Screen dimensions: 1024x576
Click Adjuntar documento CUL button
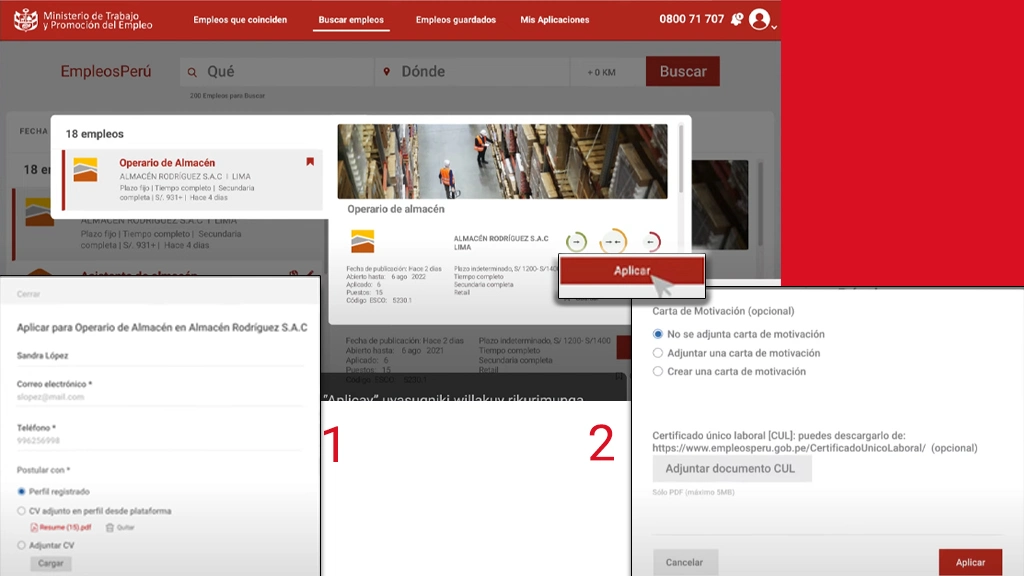[732, 468]
